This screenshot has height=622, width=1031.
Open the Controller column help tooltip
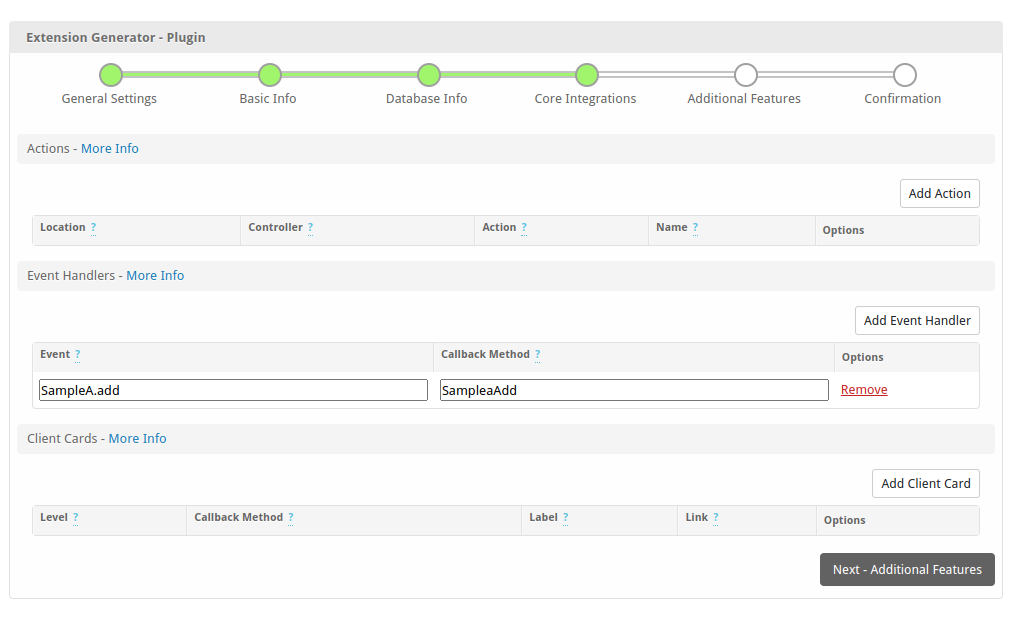pyautogui.click(x=310, y=227)
